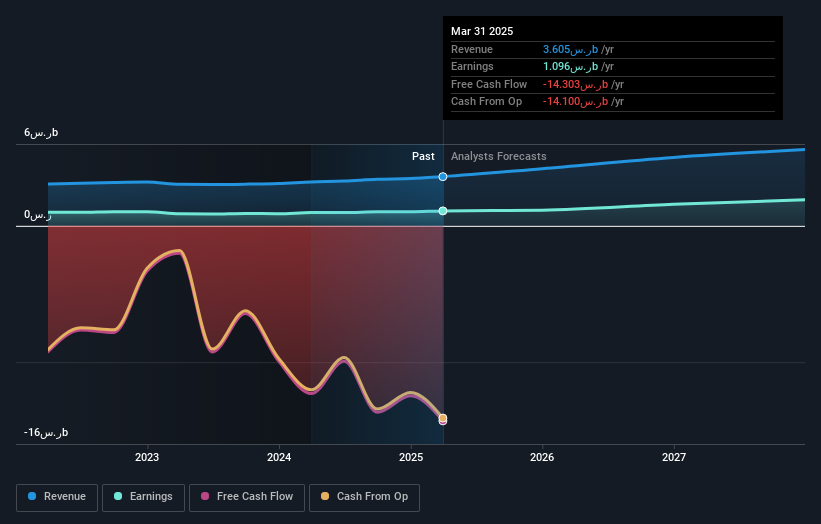Image resolution: width=821 pixels, height=524 pixels.
Task: Click the 2025 x-axis label
Action: [x=411, y=458]
